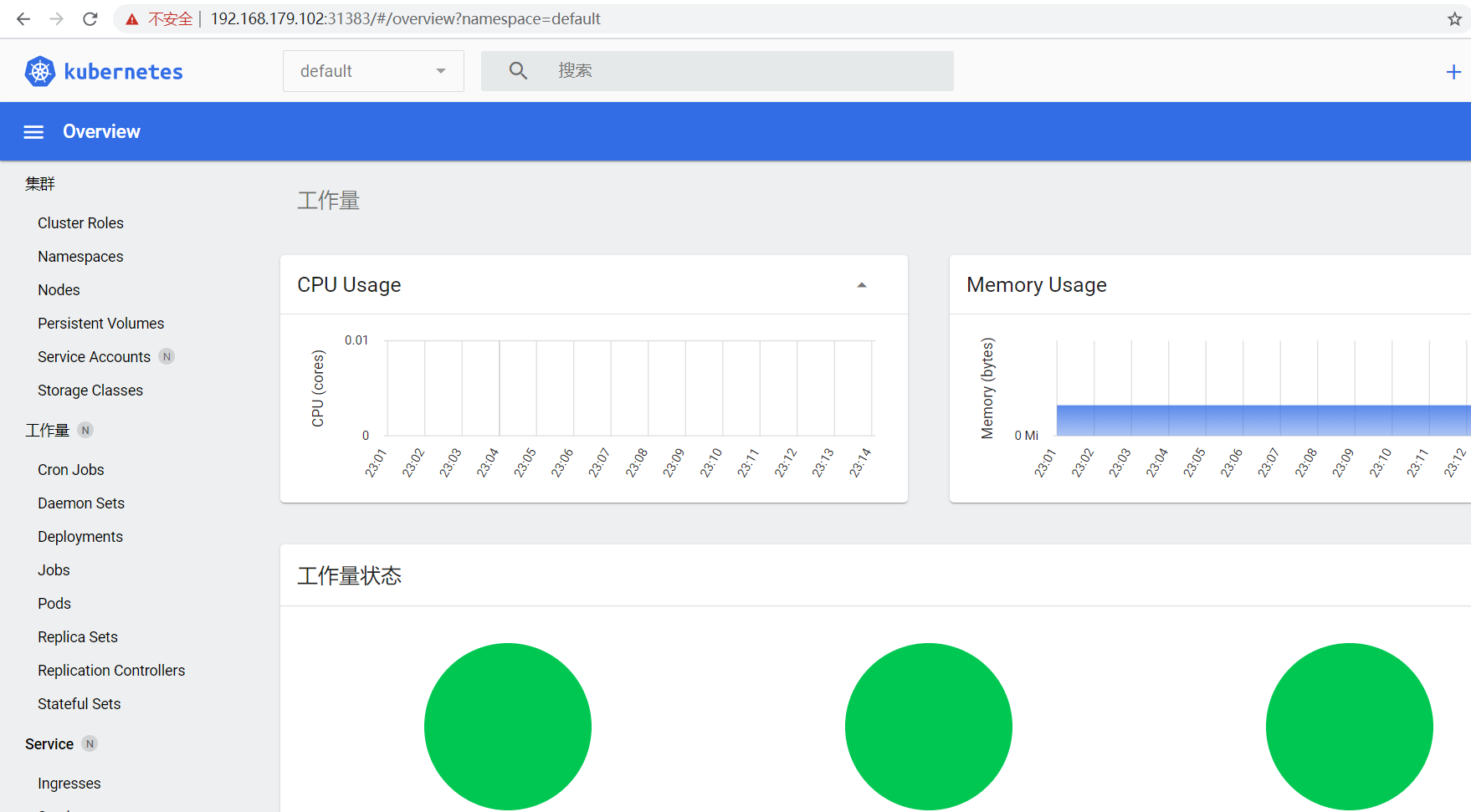Click the kubernetes brand text link
The height and width of the screenshot is (812, 1471).
(x=123, y=72)
